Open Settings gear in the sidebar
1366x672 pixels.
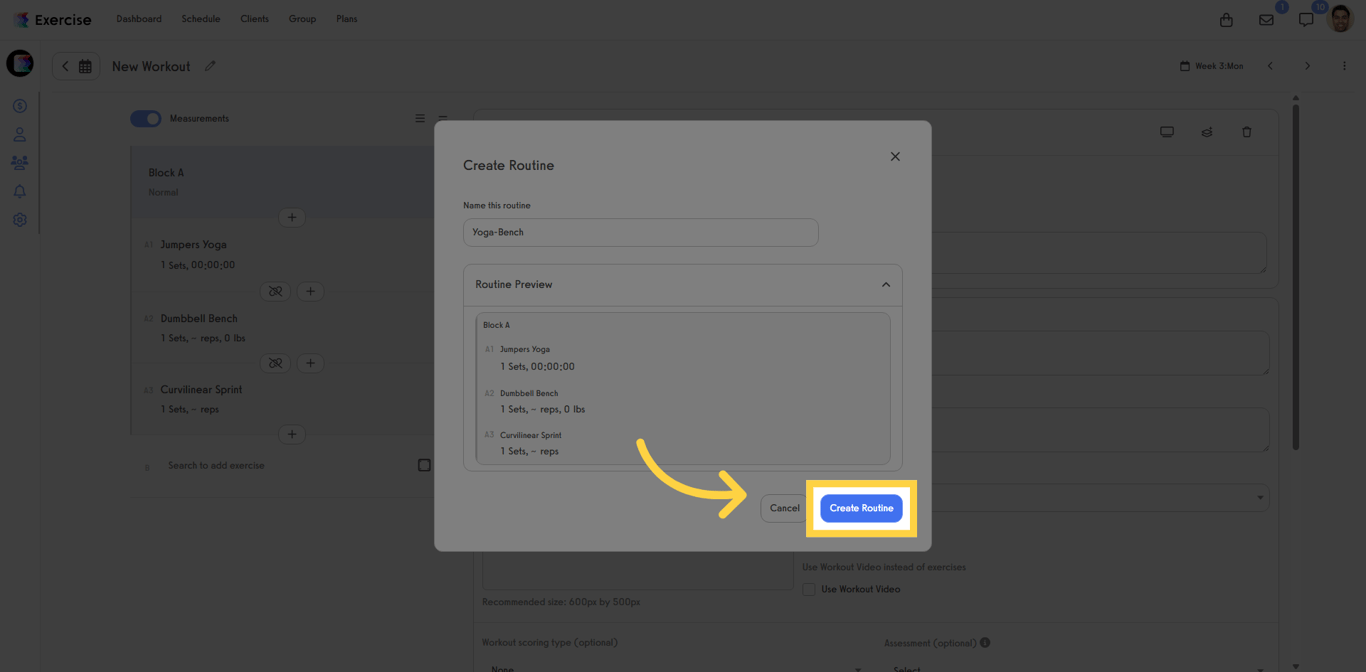point(19,220)
